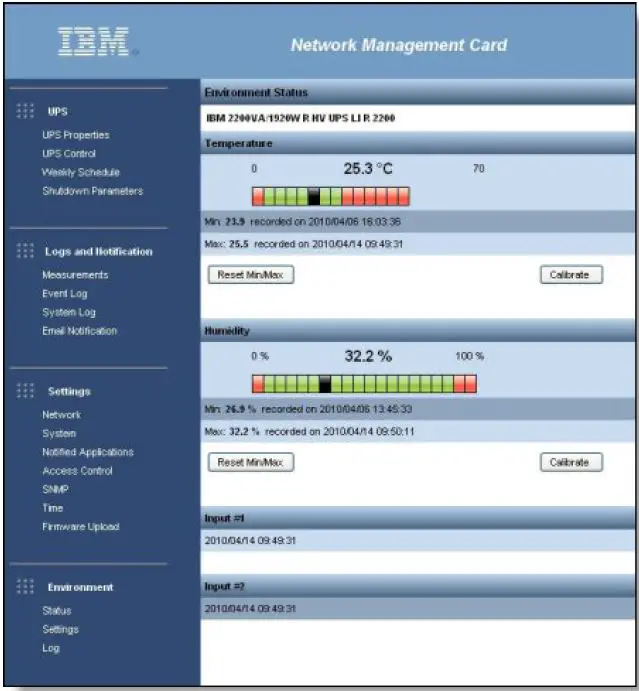Open Email Notification settings
Image resolution: width=639 pixels, height=691 pixels.
[x=80, y=331]
